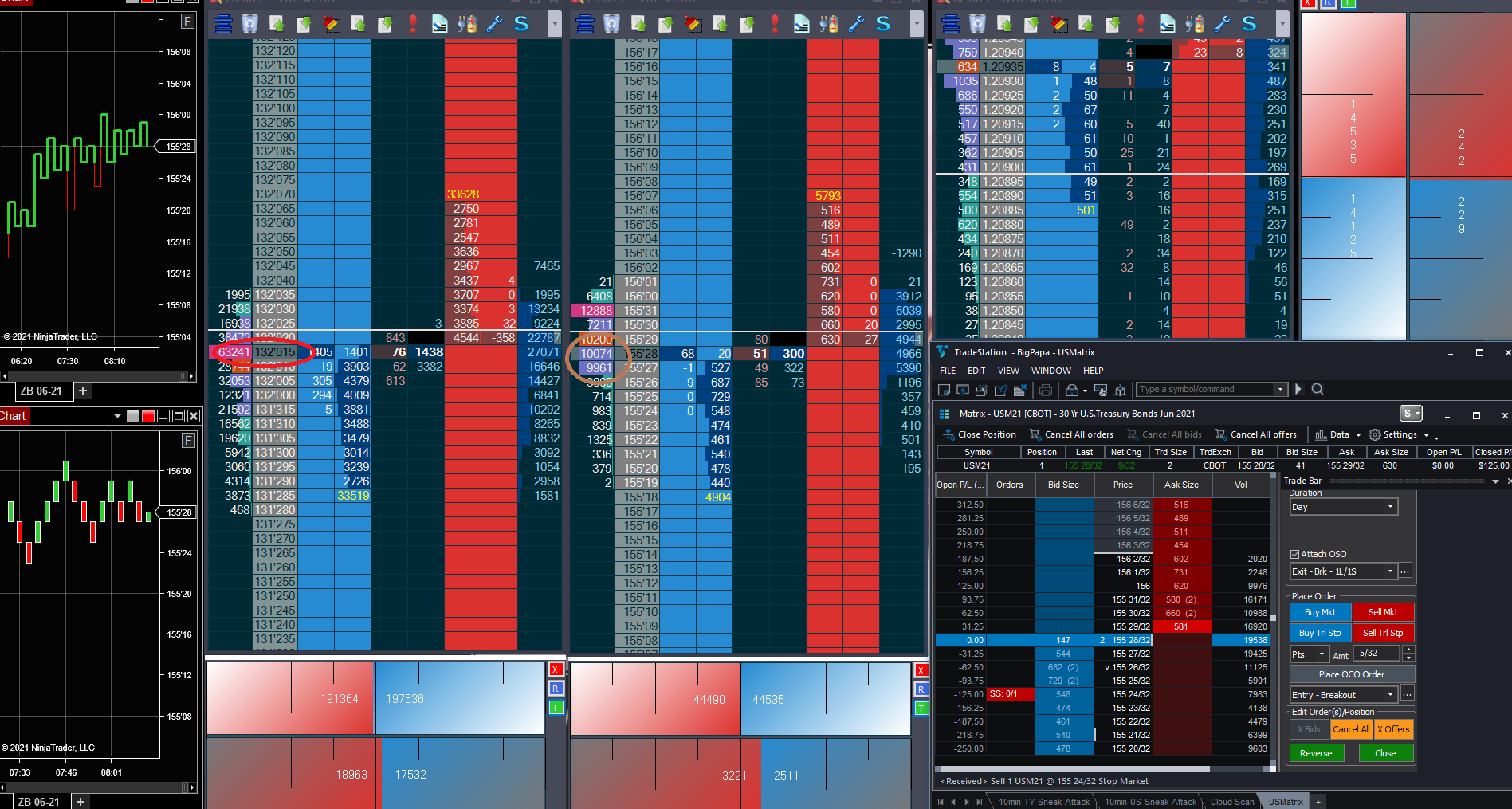Viewport: 1512px width, 809px height.
Task: Open the toolbar overflow dropdown in the 132 DOM window
Action: [x=555, y=25]
